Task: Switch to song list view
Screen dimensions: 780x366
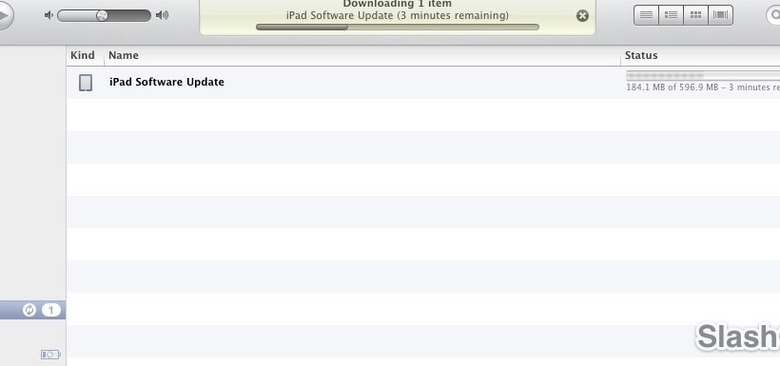Action: (x=646, y=15)
